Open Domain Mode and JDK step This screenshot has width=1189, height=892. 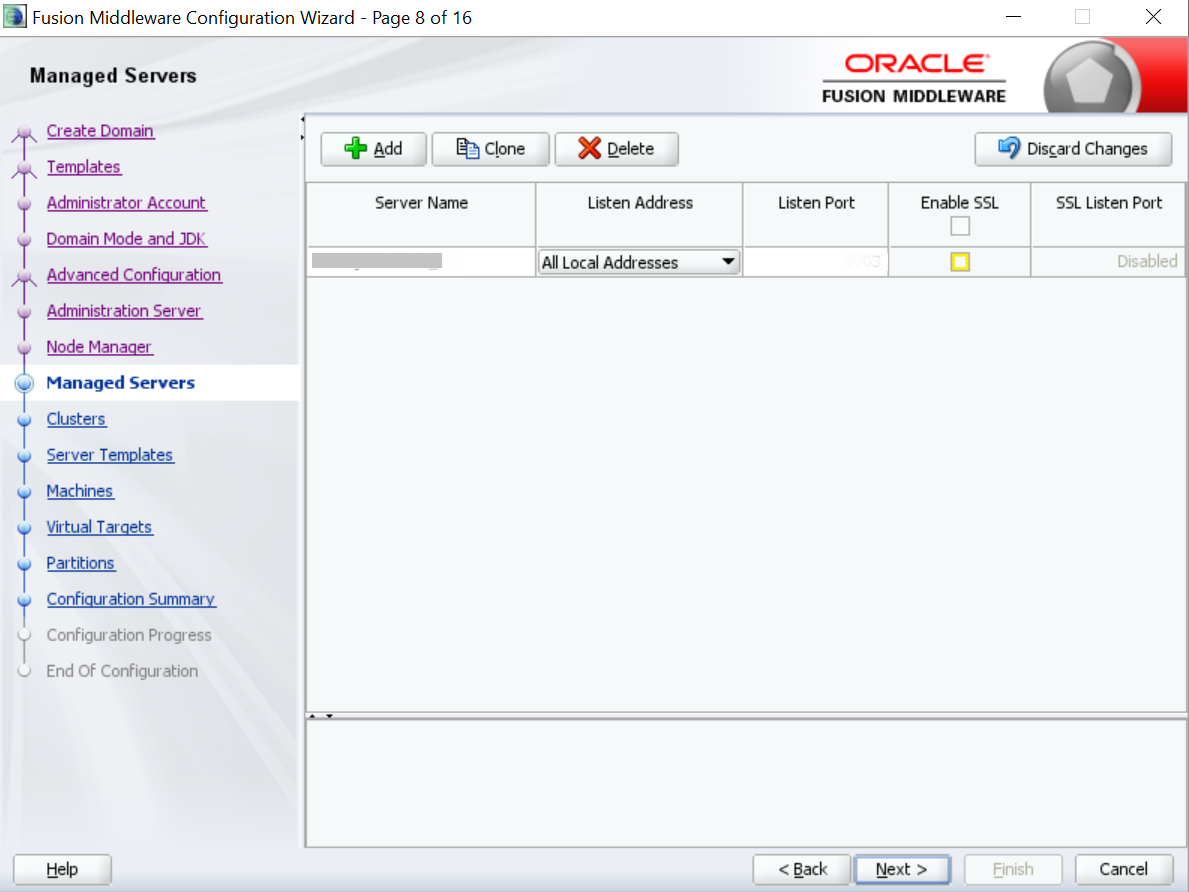(127, 239)
